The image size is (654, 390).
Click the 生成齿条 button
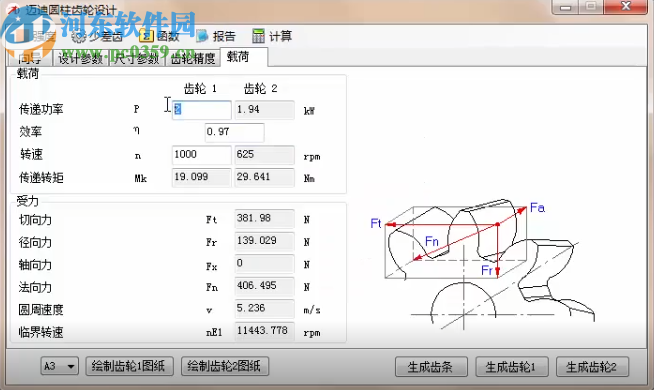(x=431, y=367)
